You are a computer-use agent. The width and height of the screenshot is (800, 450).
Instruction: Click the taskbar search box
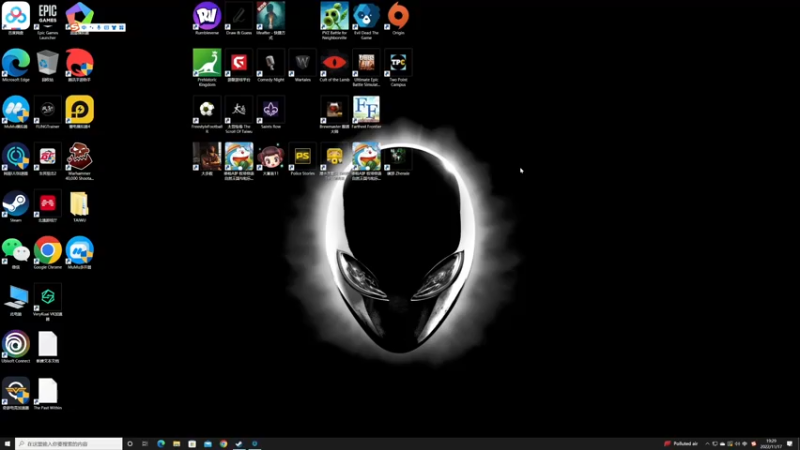[69, 444]
